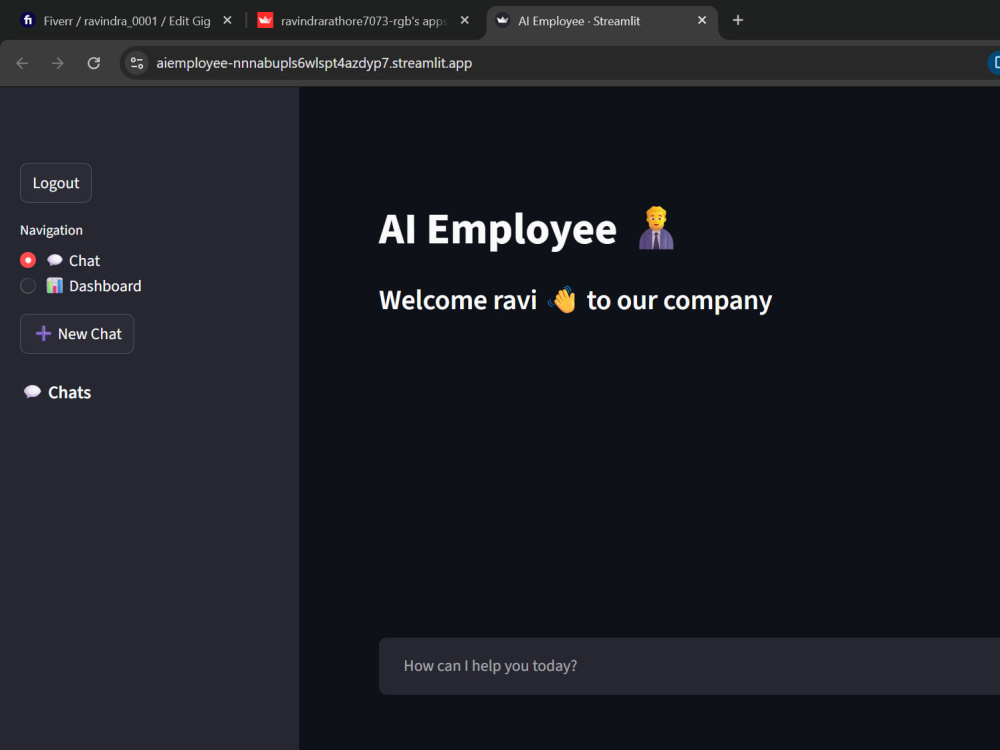Close the AI Employee Streamlit tab
This screenshot has height=750, width=1000.
tap(702, 20)
